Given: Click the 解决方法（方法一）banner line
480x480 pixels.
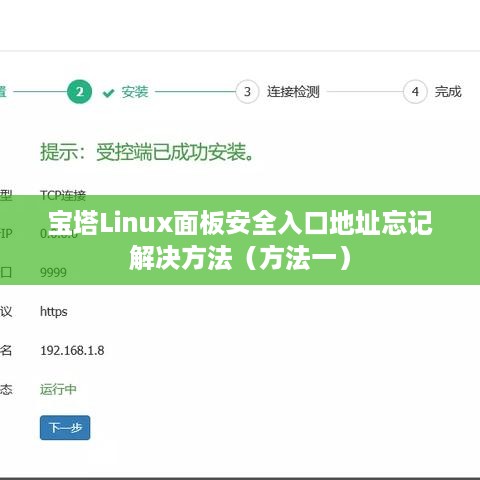Looking at the screenshot, I should [240, 258].
